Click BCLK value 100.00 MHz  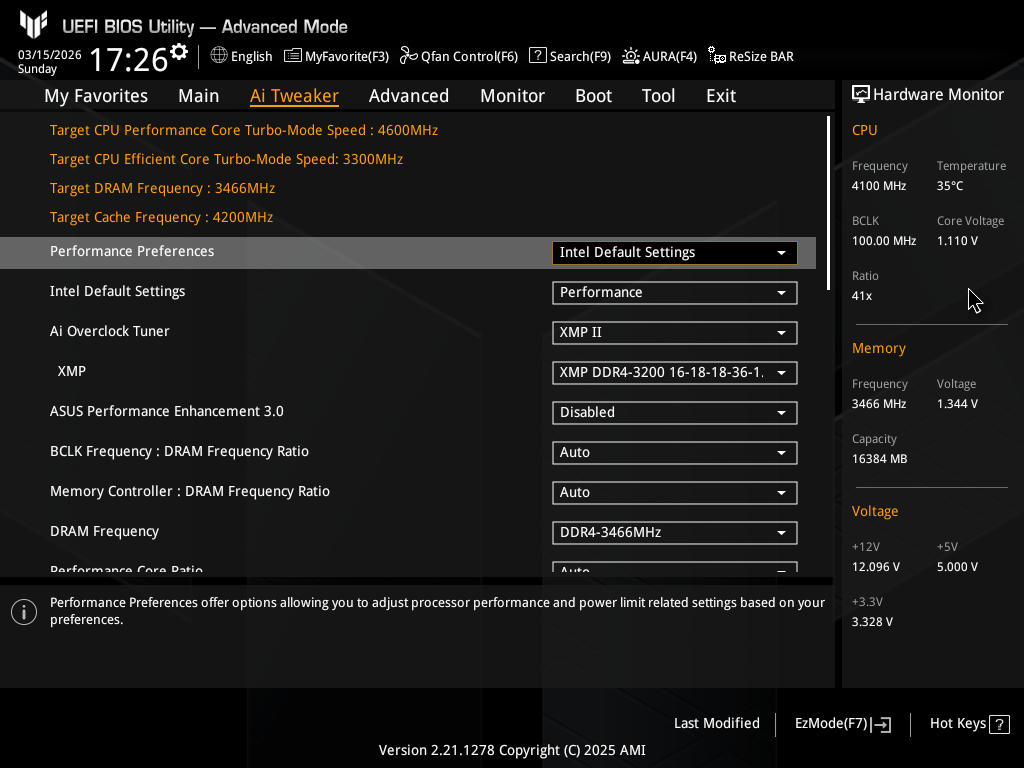click(884, 241)
